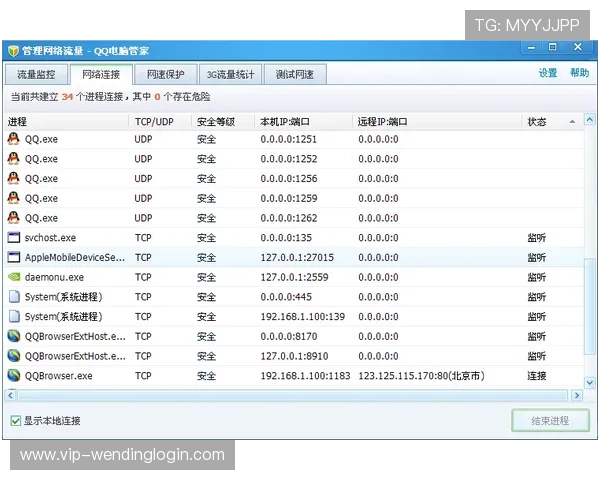
Task: Click the horizontal scrollbar track
Action: click(293, 395)
